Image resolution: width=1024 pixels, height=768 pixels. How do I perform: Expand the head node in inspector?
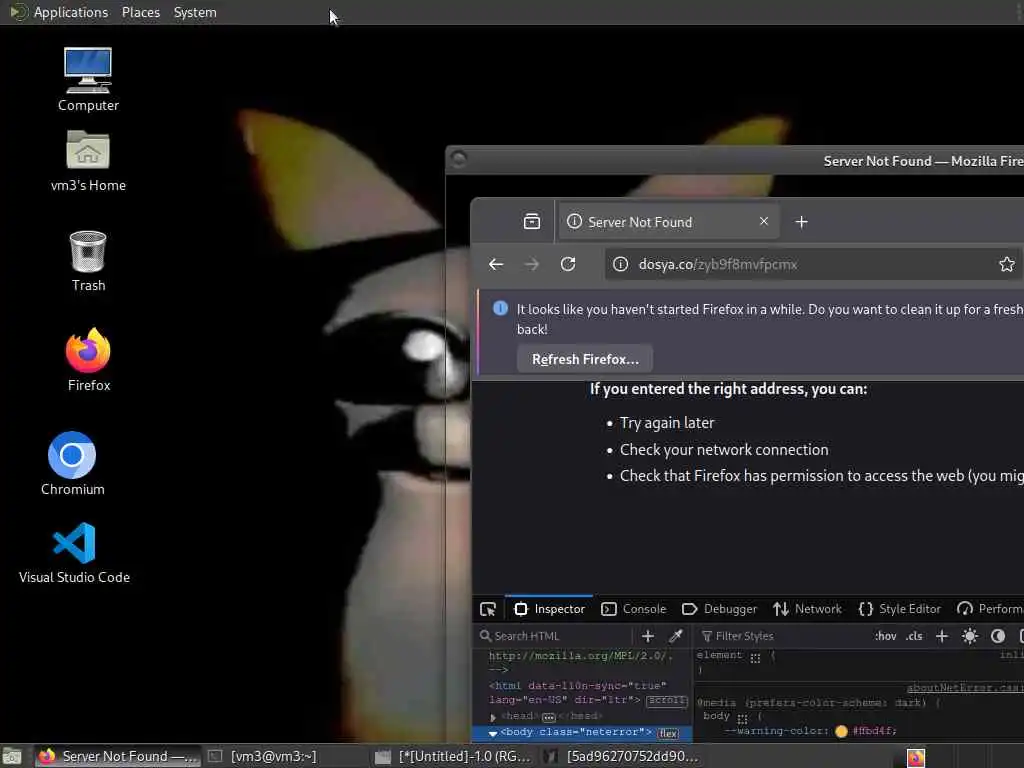[x=493, y=717]
